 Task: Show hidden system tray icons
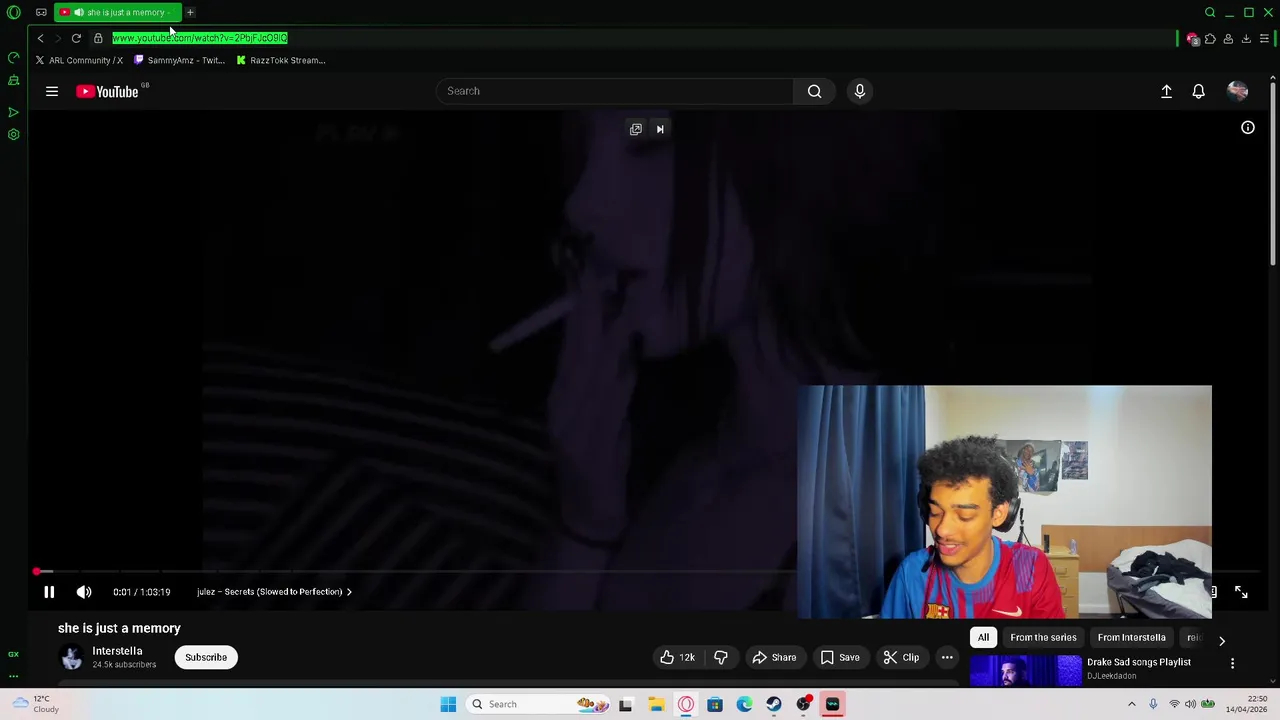coord(1132,704)
